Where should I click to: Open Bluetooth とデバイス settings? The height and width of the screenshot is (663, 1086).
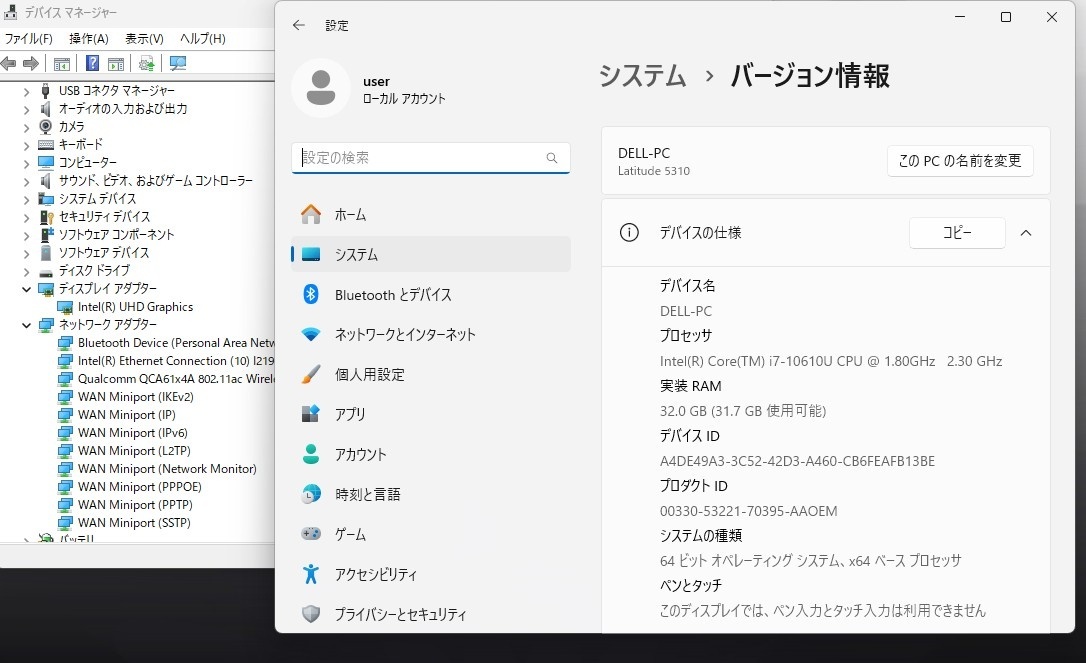(x=431, y=294)
